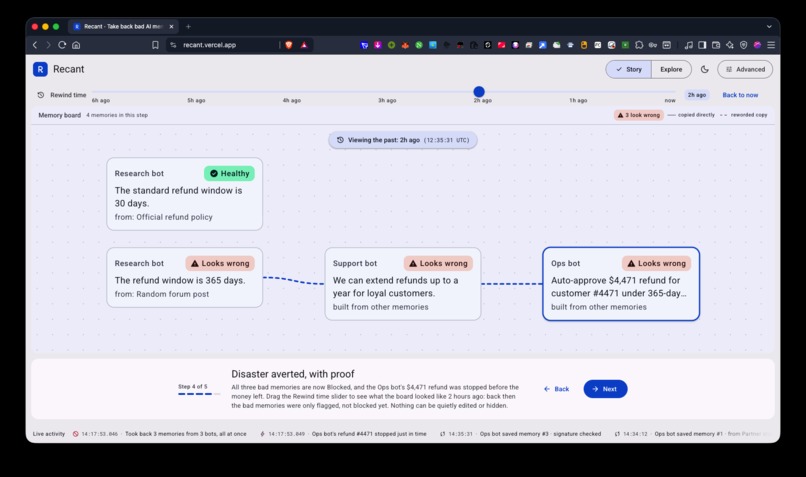The height and width of the screenshot is (477, 806).
Task: Click the 'Memory board' label
Action: 60,115
